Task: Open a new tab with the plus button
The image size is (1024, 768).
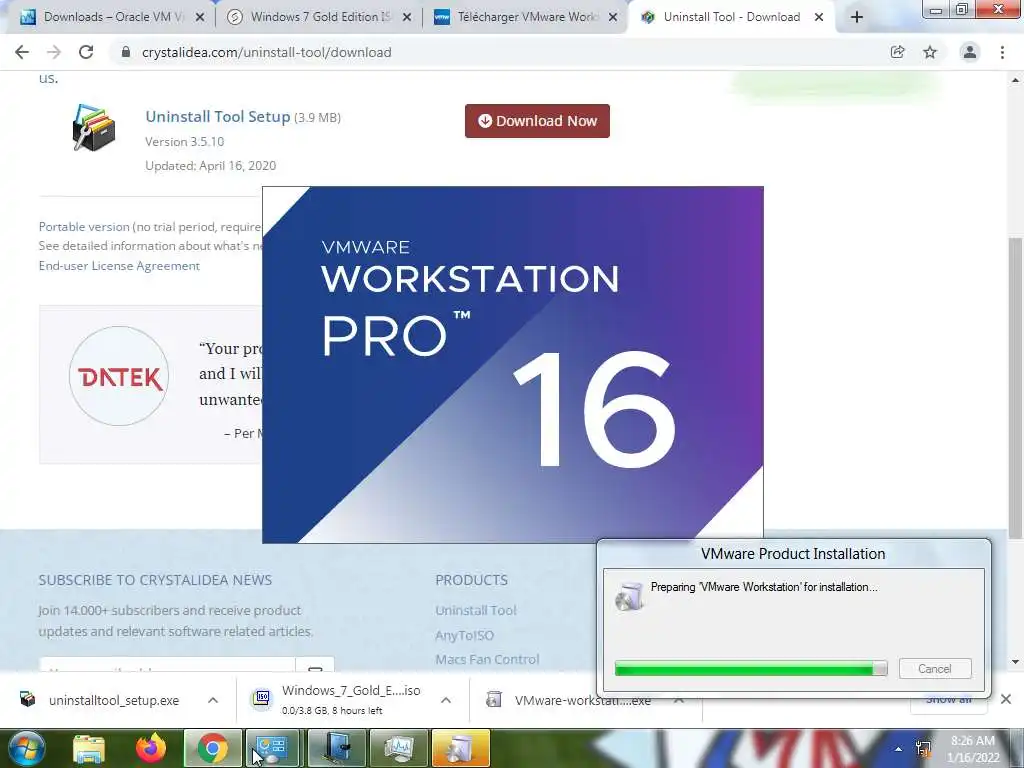Action: click(857, 17)
